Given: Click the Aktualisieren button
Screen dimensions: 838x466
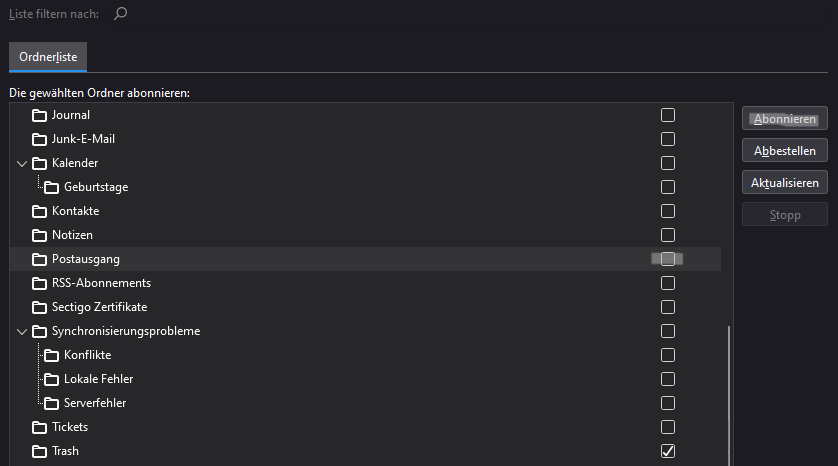Looking at the screenshot, I should (x=785, y=183).
